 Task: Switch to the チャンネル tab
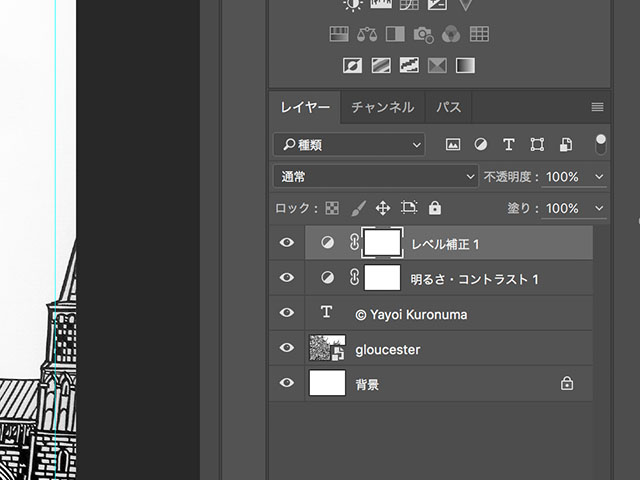(x=383, y=107)
